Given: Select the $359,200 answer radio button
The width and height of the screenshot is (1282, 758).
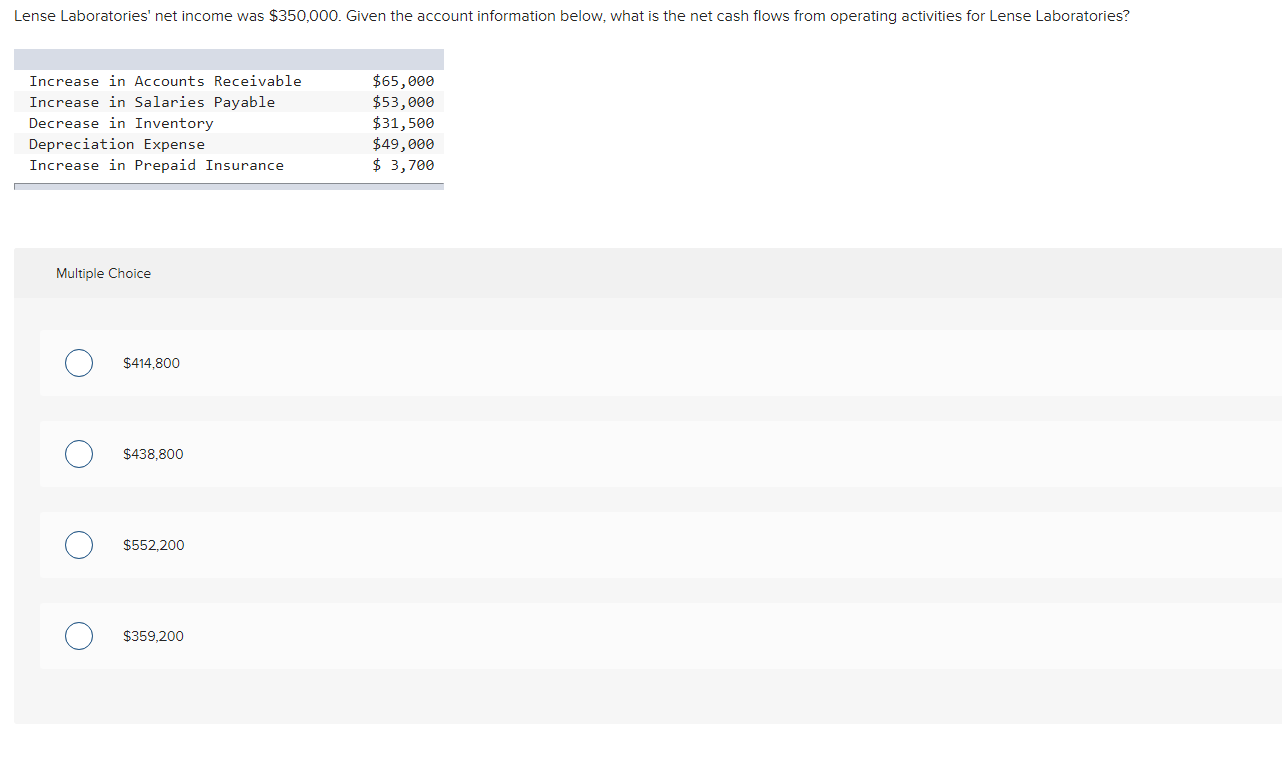Looking at the screenshot, I should pyautogui.click(x=79, y=636).
